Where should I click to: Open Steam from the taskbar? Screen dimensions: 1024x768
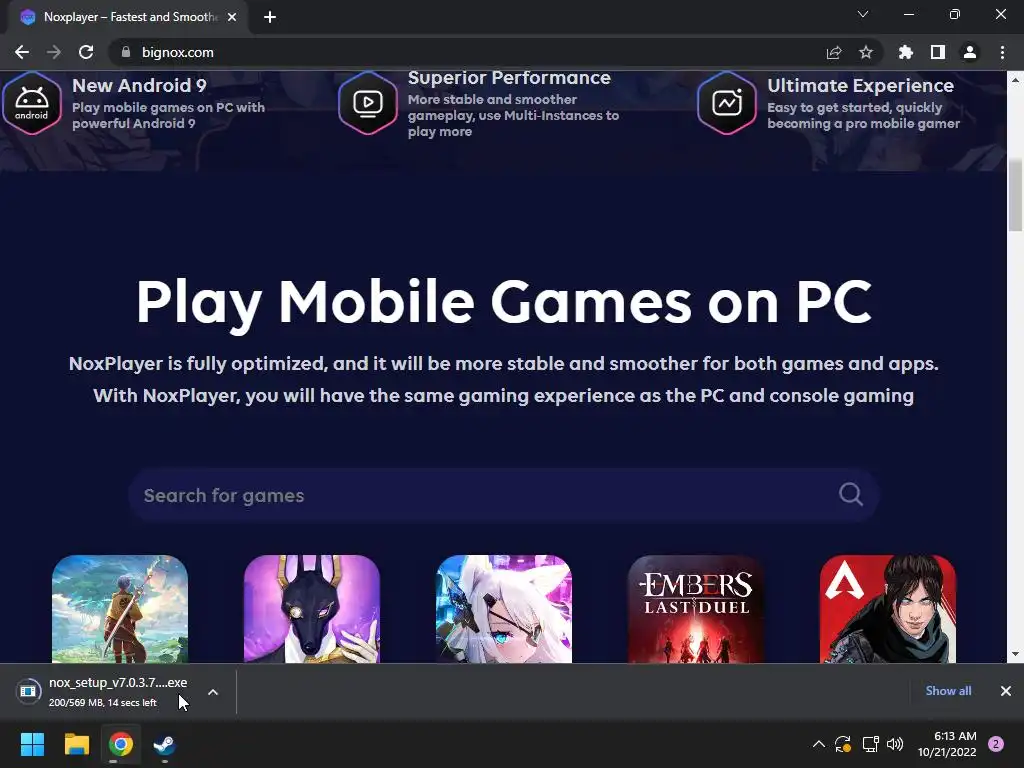[x=165, y=744]
